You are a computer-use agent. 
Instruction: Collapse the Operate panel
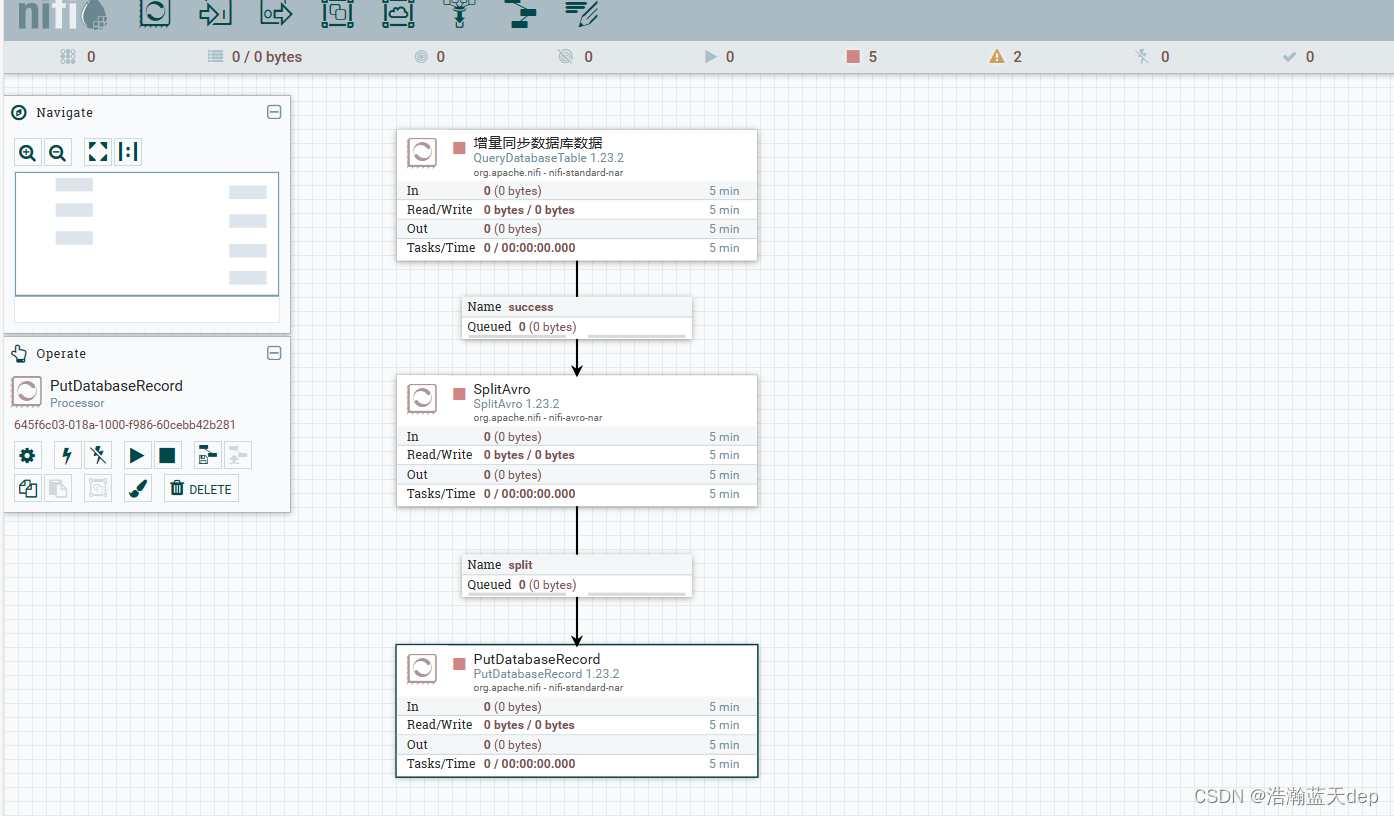[x=274, y=353]
